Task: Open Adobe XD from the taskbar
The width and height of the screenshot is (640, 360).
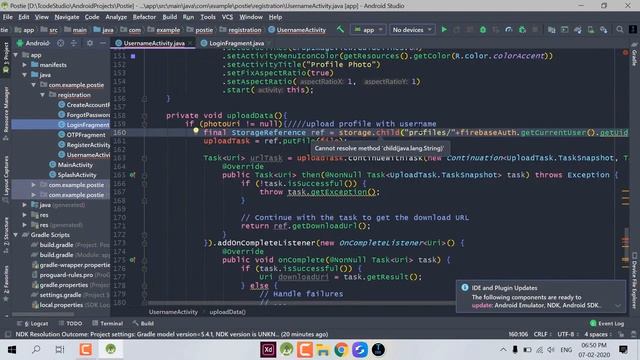Action: coord(268,350)
